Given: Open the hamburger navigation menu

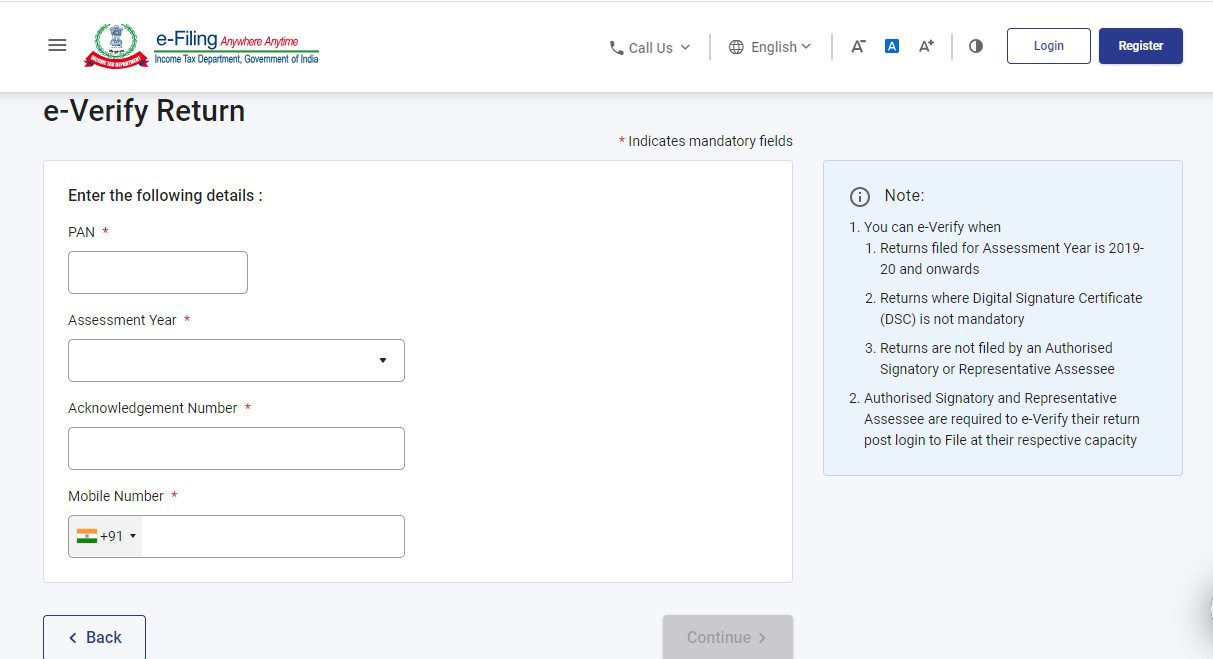Looking at the screenshot, I should click(x=56, y=44).
